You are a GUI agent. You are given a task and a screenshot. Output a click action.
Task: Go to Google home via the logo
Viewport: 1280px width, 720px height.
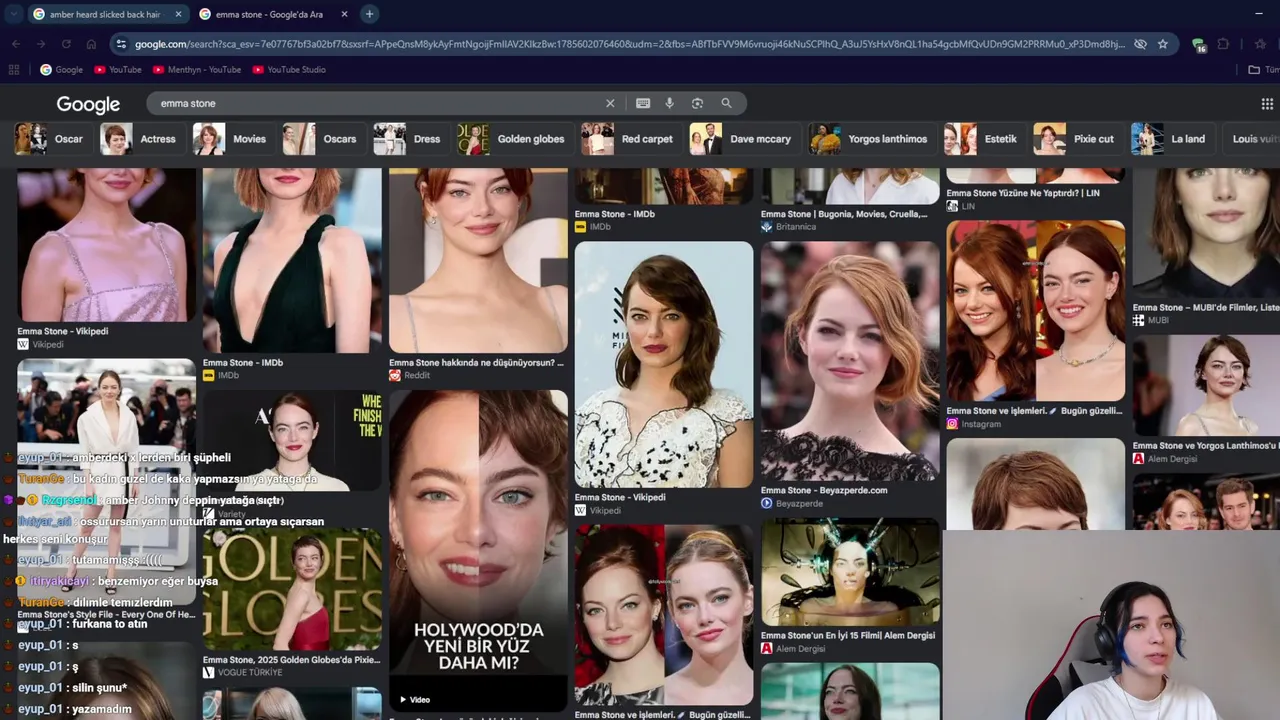pos(88,104)
